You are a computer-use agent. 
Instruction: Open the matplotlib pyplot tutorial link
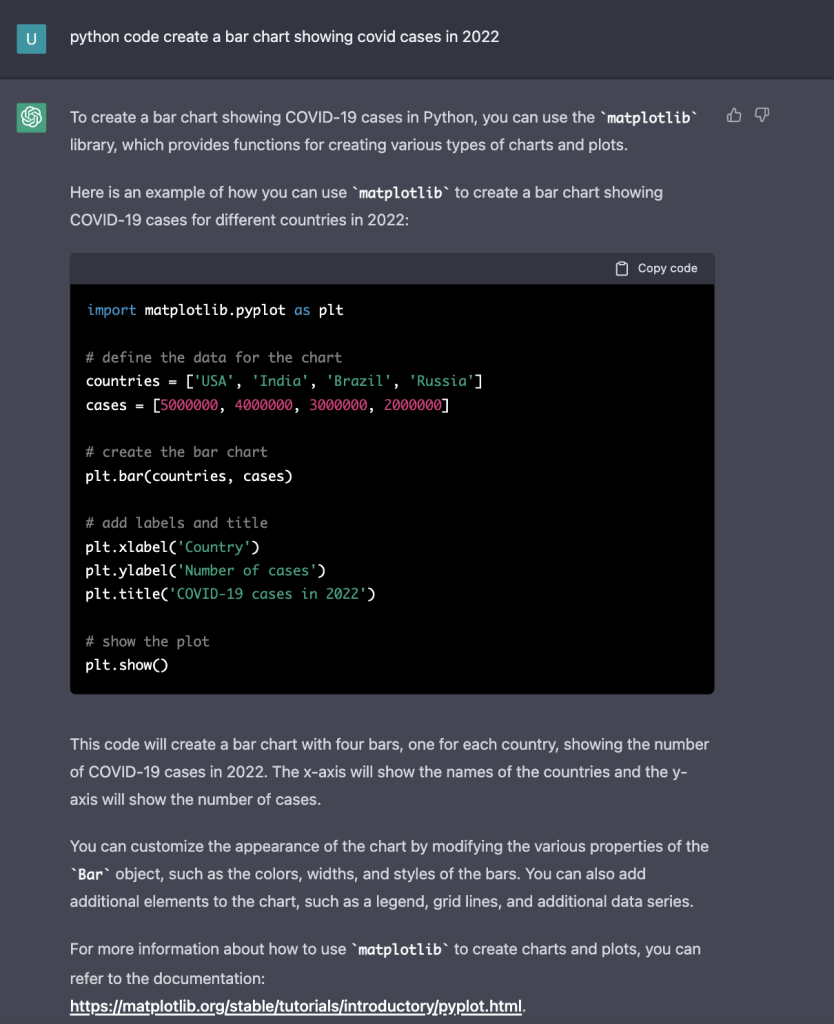coord(296,1006)
